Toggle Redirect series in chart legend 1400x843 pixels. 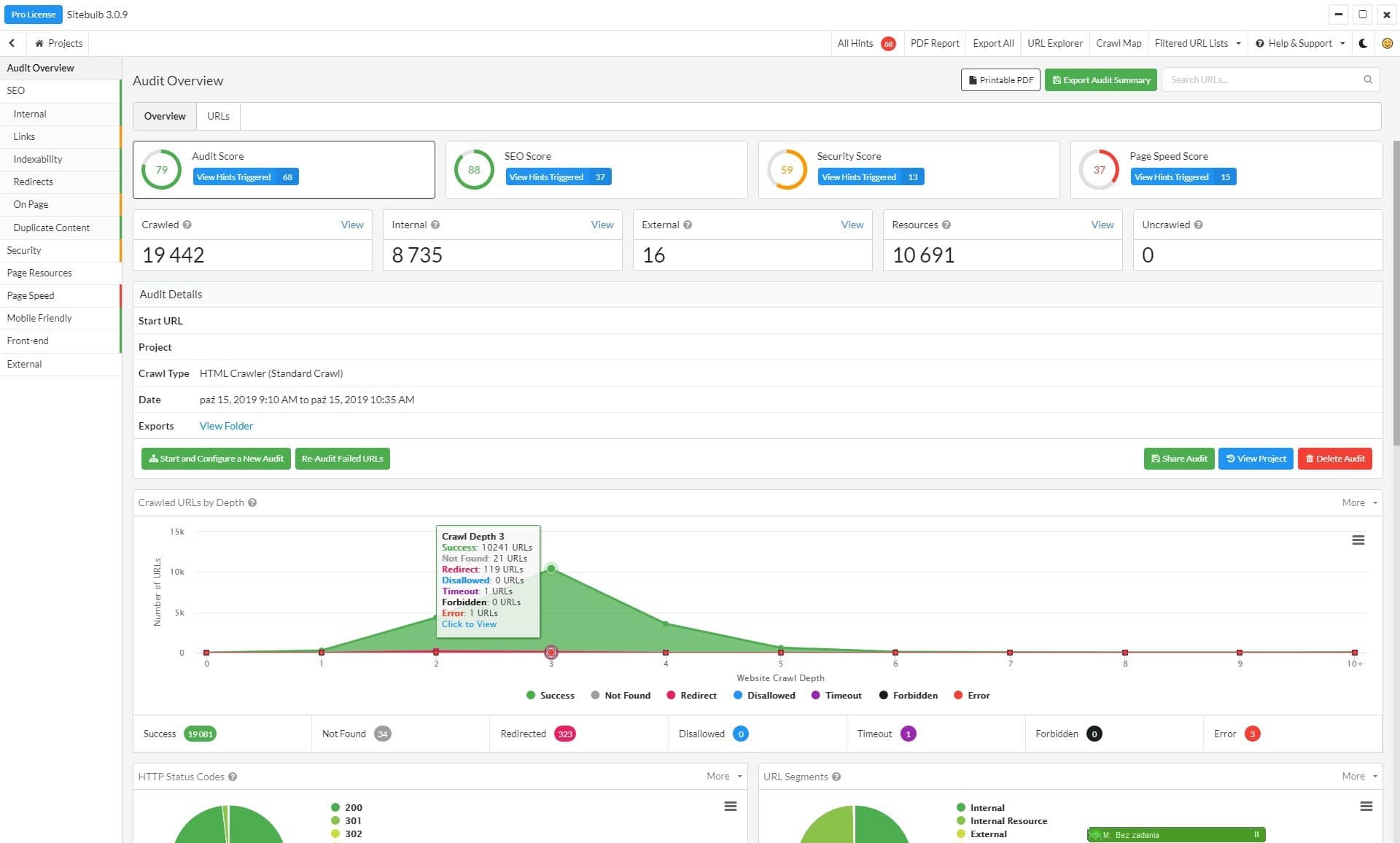(692, 696)
